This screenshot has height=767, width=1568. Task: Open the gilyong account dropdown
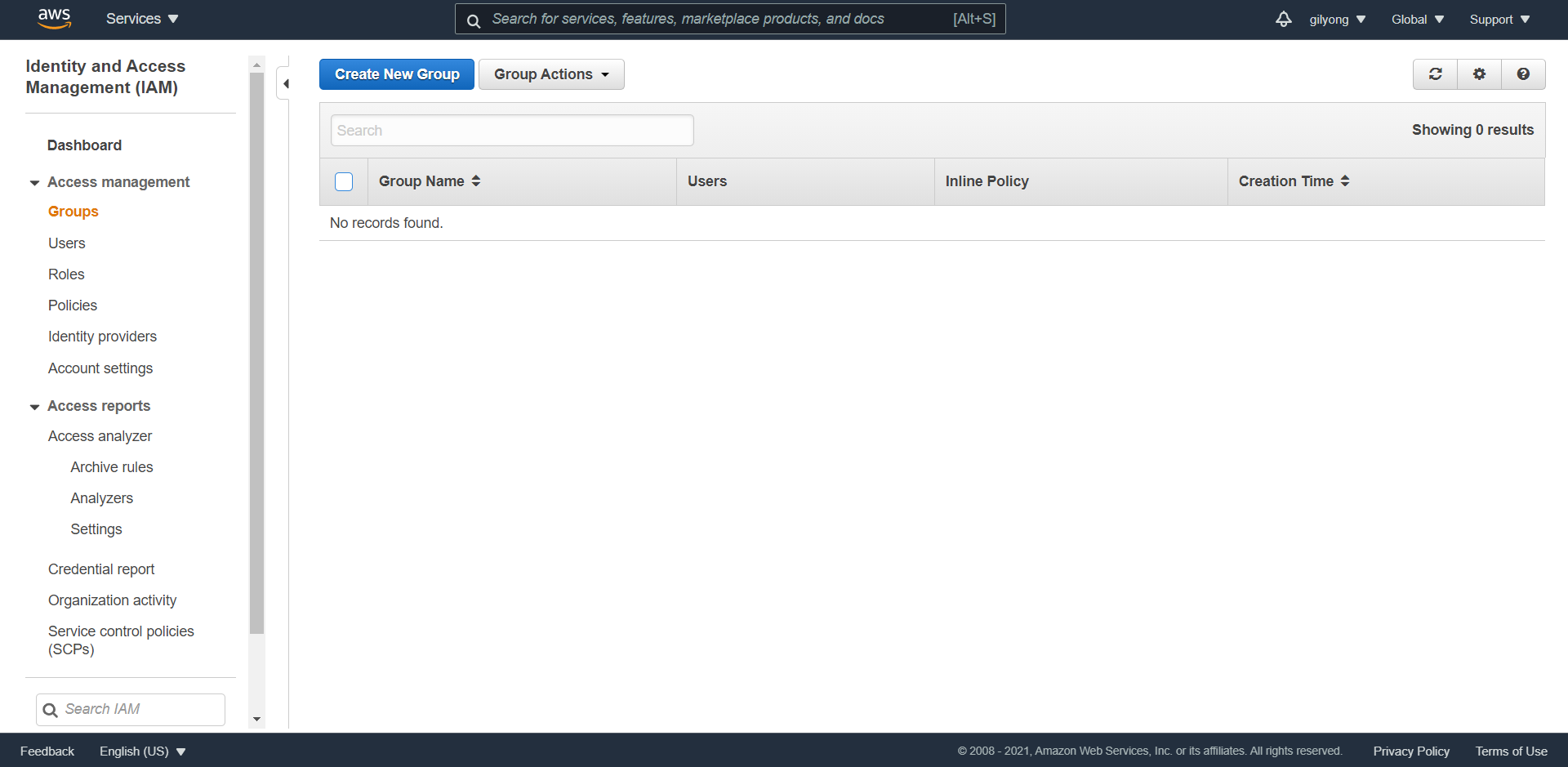click(1337, 20)
